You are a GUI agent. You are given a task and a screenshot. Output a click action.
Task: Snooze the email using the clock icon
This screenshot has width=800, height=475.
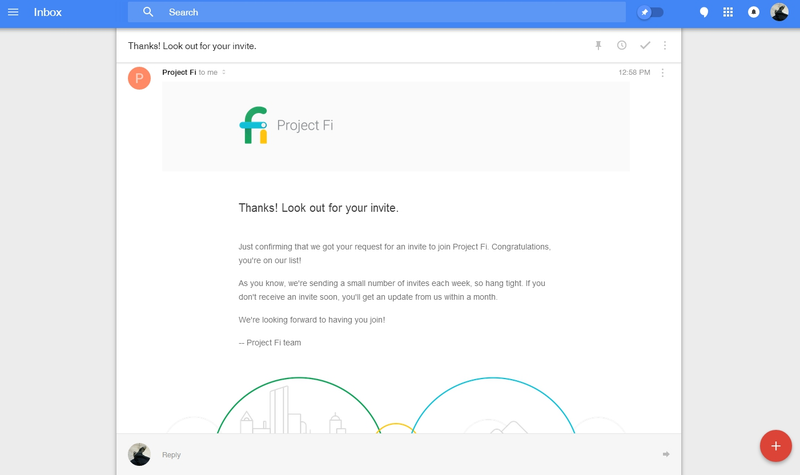[x=621, y=45]
